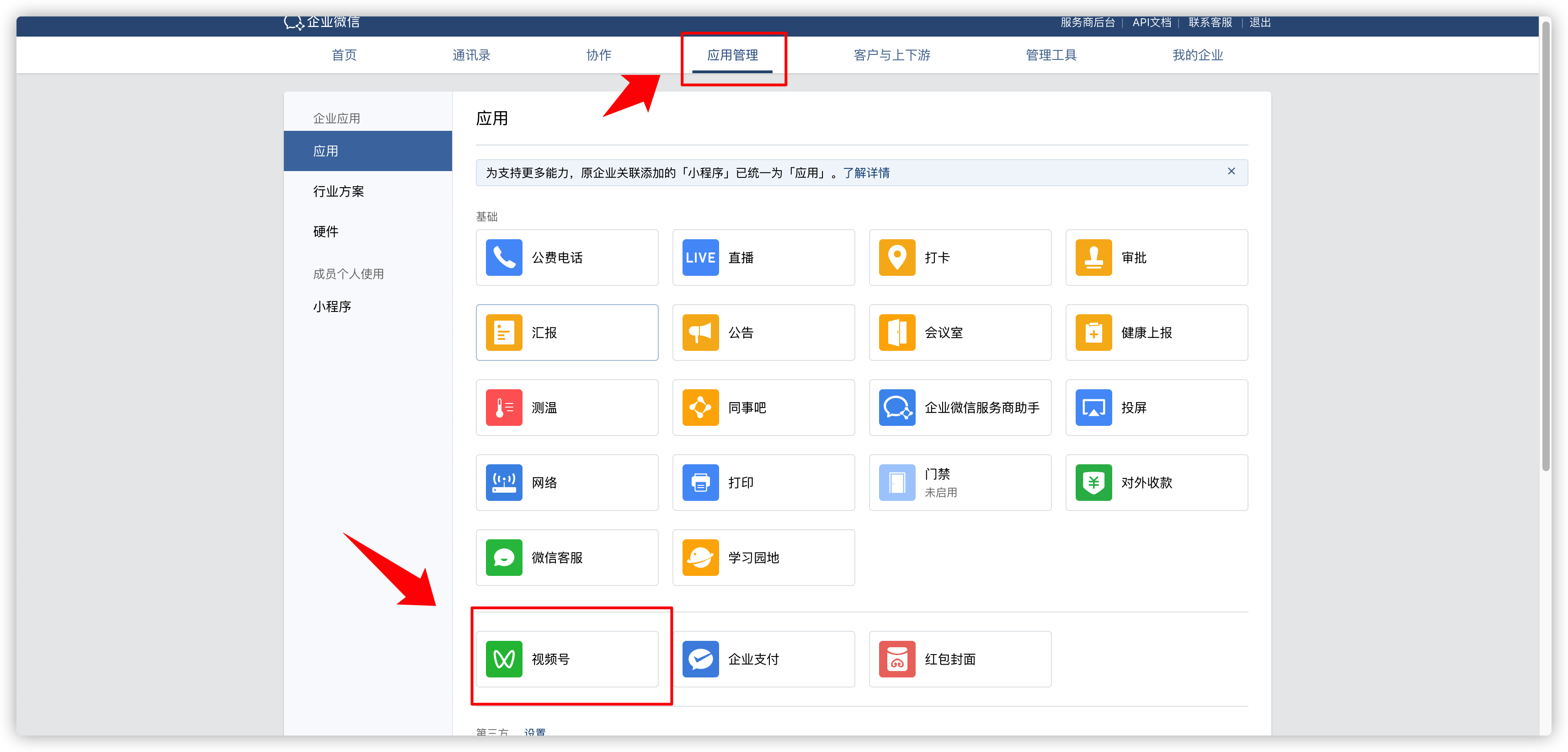This screenshot has width=1568, height=752.
Task: Select 行业方案 in left sidebar
Action: pos(338,191)
